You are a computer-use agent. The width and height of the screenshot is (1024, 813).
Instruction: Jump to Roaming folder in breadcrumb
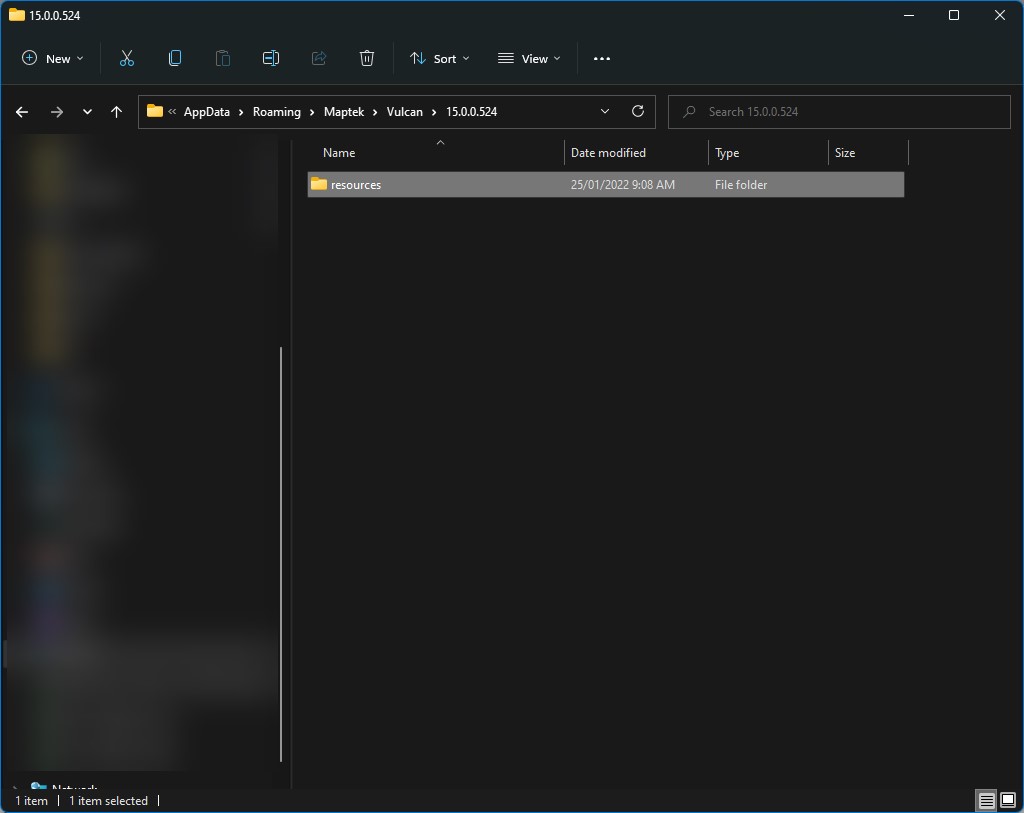pyautogui.click(x=276, y=112)
